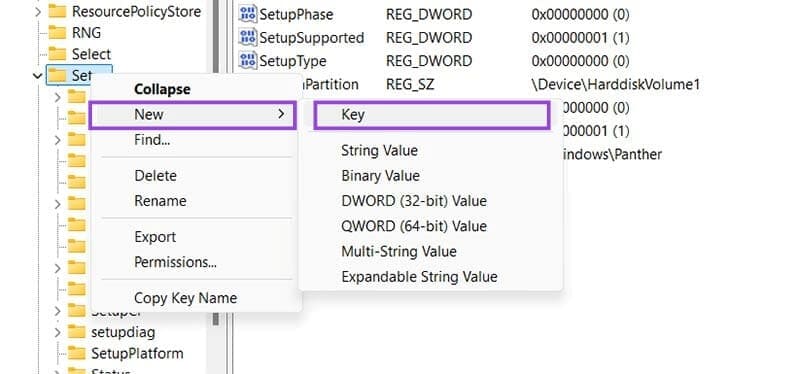The width and height of the screenshot is (800, 374).
Task: Expand the setupdiag key chevron
Action: 57,333
